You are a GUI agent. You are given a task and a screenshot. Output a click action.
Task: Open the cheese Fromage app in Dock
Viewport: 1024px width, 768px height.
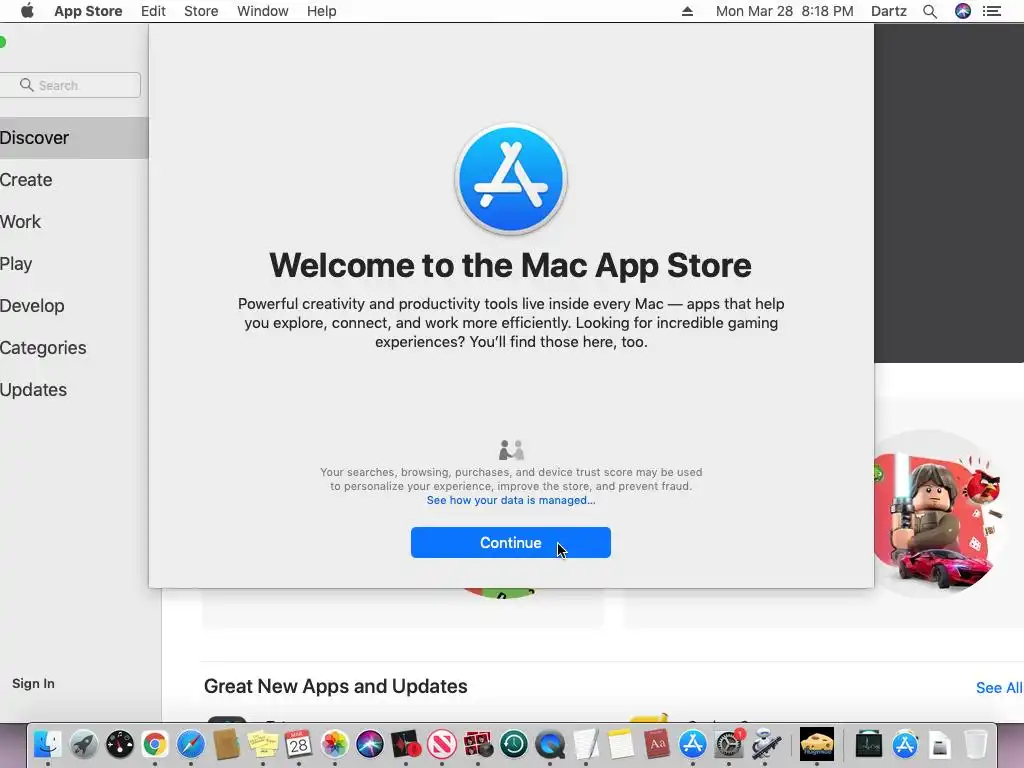817,744
